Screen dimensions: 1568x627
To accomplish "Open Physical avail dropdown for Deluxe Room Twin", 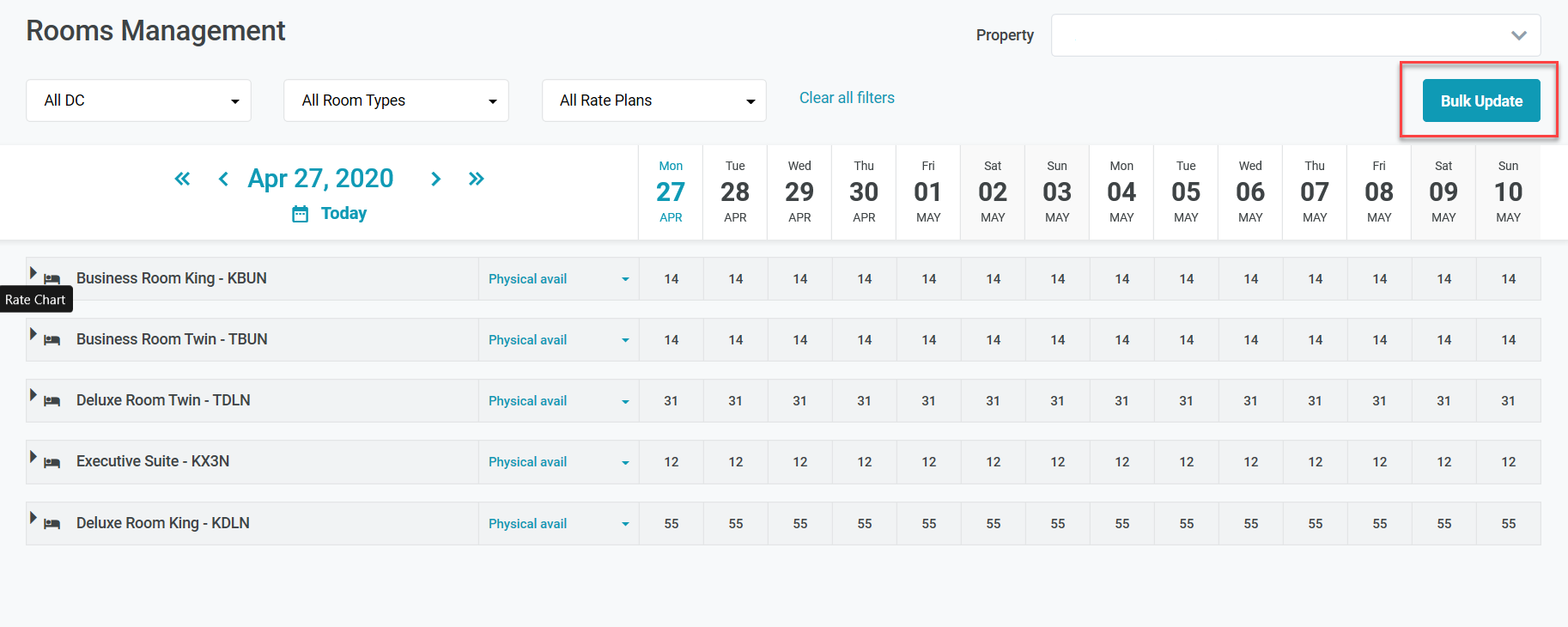I will 558,401.
